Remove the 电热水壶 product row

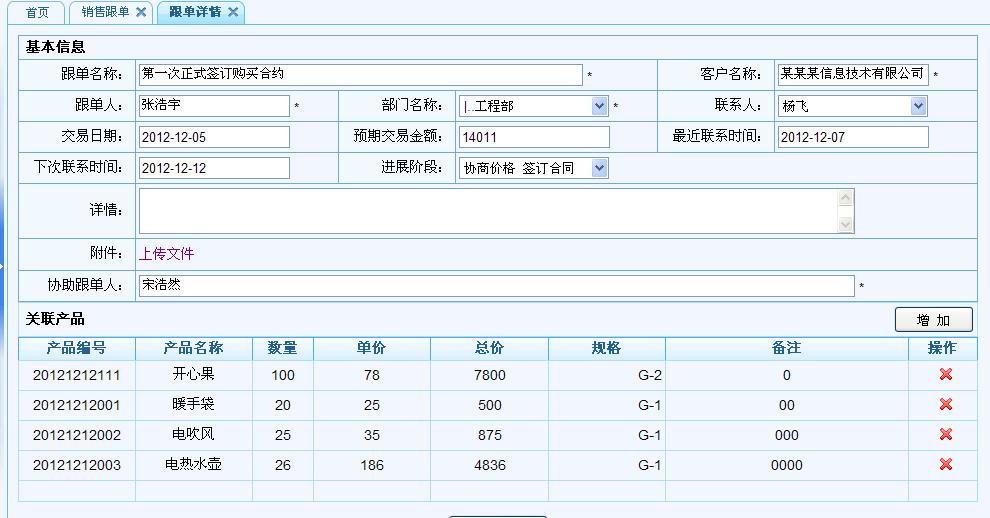(945, 465)
